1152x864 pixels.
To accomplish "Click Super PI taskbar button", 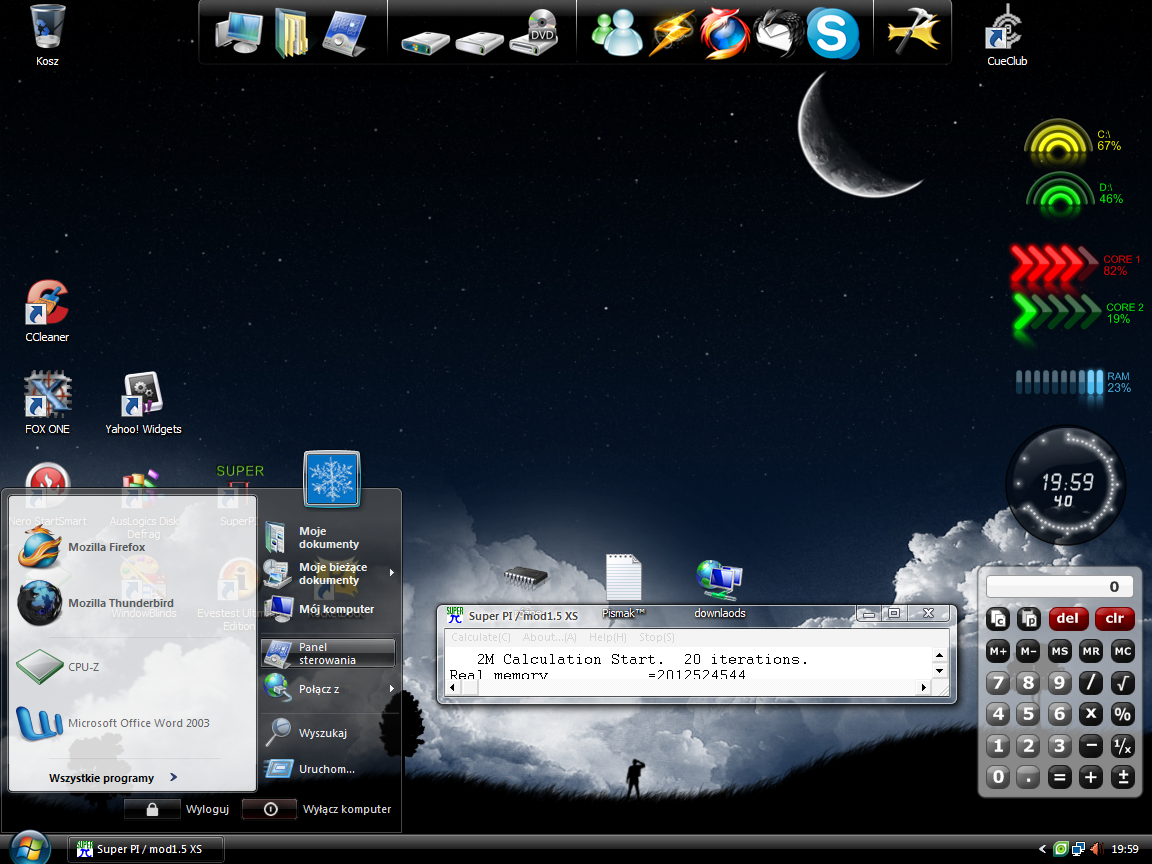I will click(146, 849).
